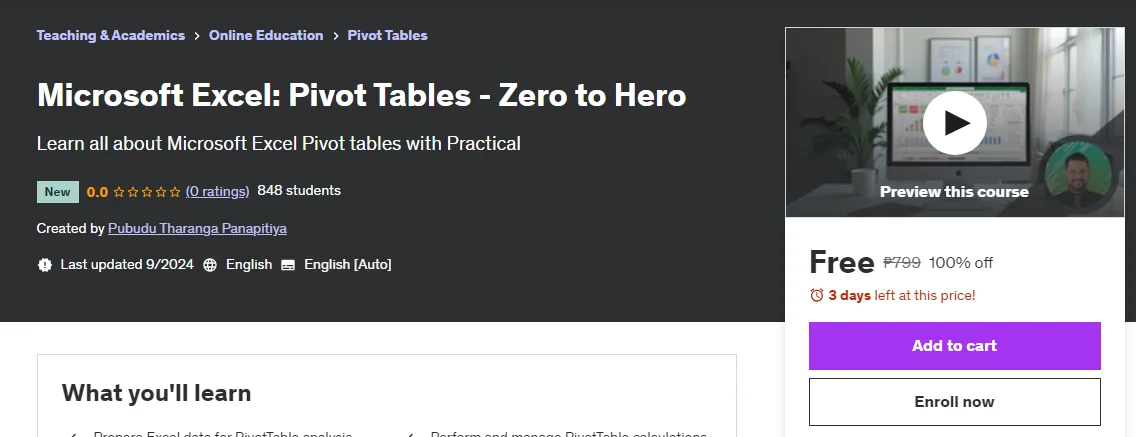Open the (0 ratings) link

pyautogui.click(x=217, y=191)
